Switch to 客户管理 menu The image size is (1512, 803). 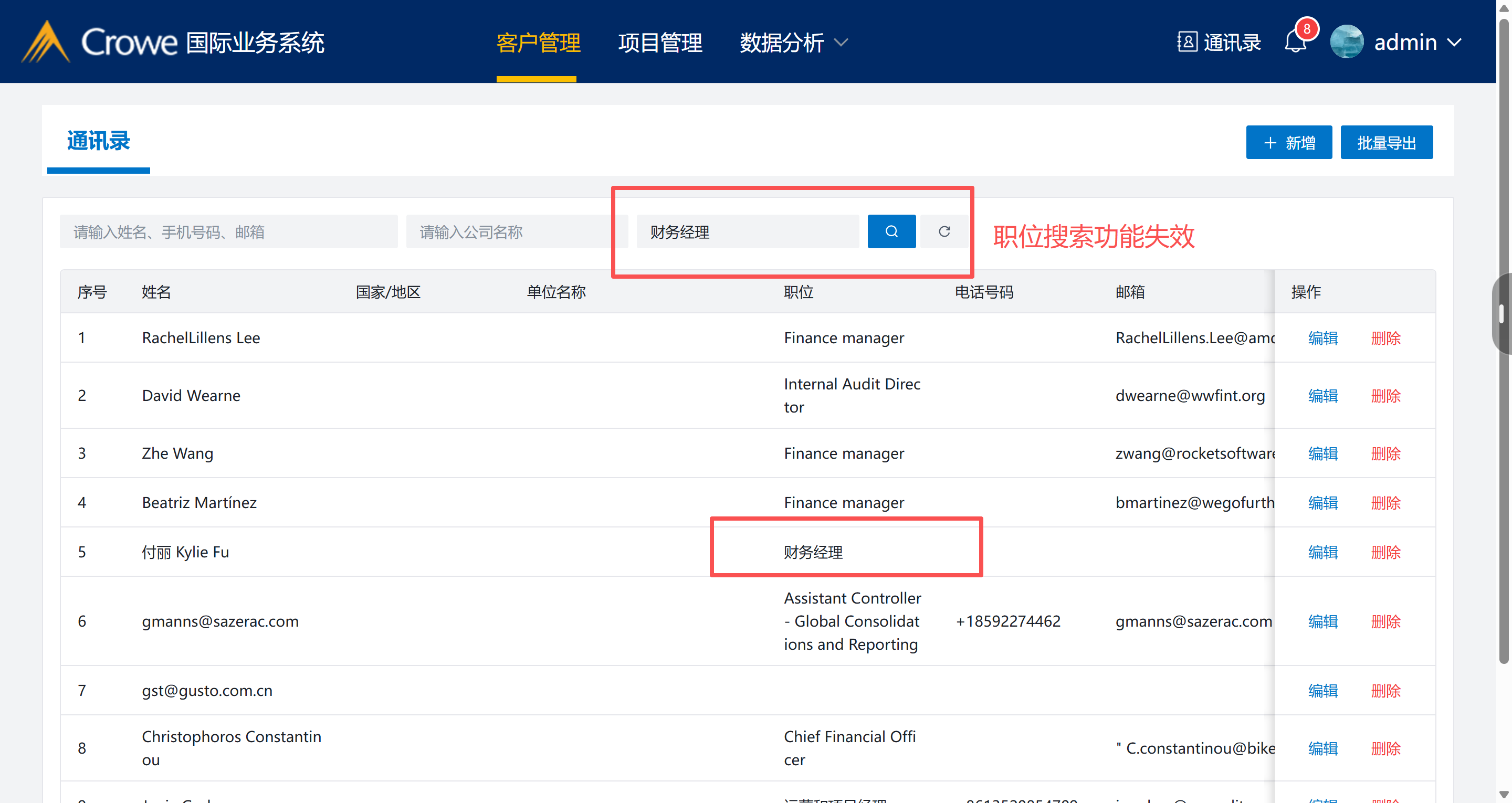(x=538, y=43)
